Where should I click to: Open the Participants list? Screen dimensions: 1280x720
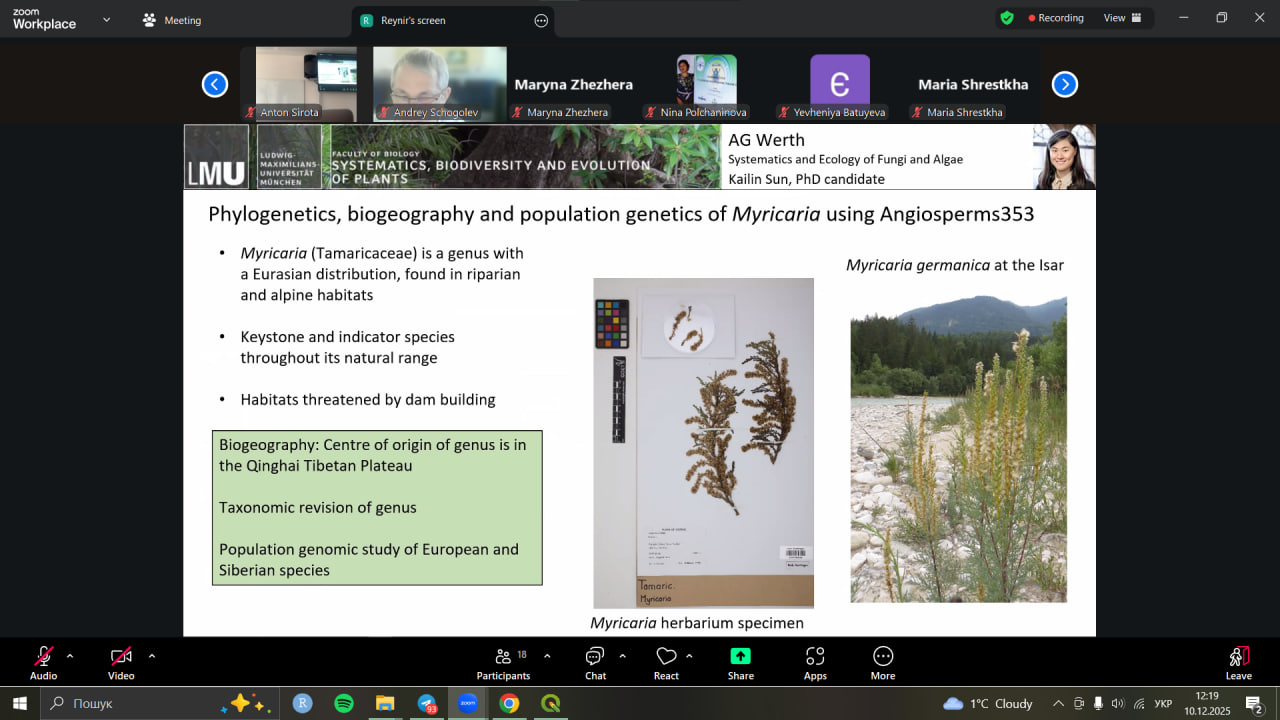[x=504, y=662]
